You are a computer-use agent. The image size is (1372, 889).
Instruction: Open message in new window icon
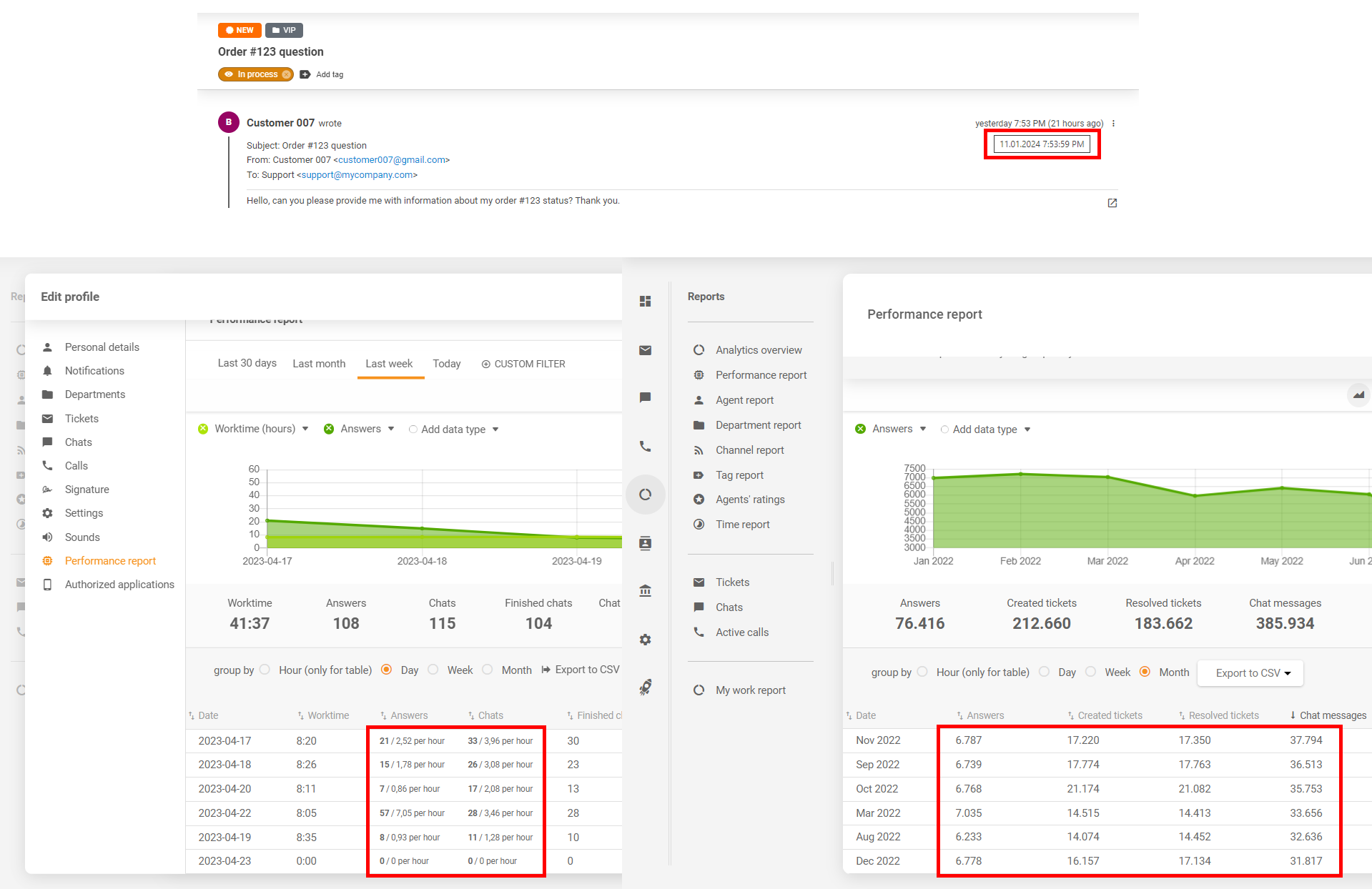[x=1112, y=203]
